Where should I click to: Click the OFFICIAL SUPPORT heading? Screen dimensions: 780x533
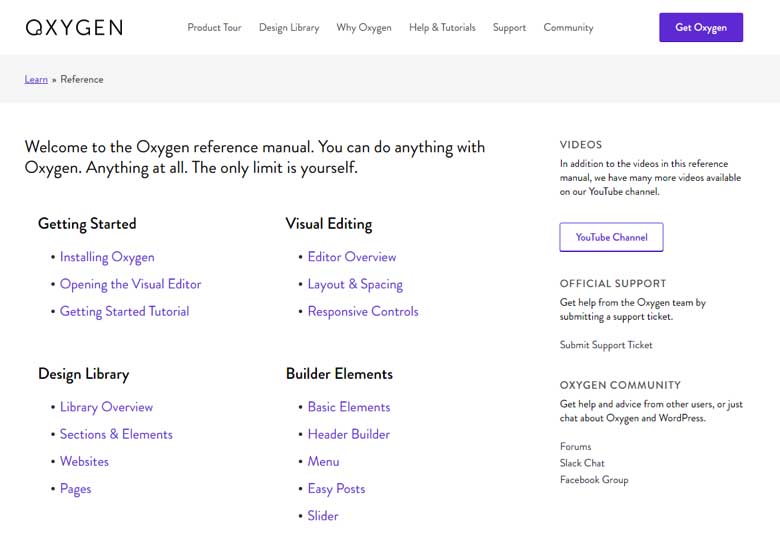click(x=613, y=284)
